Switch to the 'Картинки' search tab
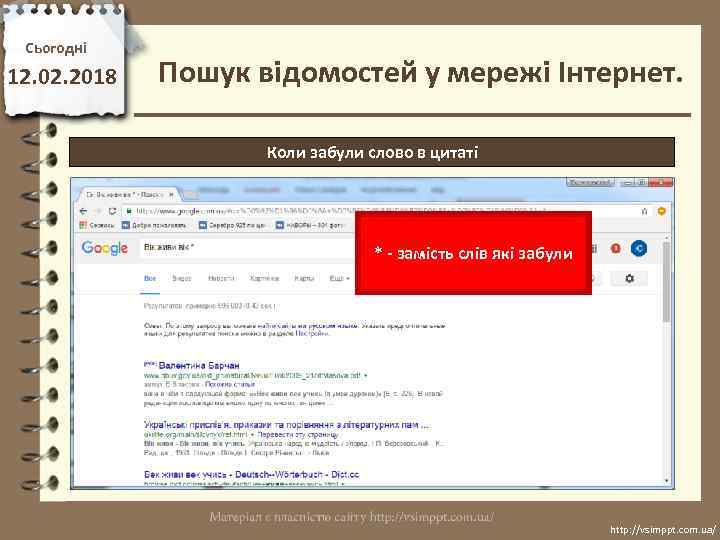720x540 pixels. tap(264, 278)
